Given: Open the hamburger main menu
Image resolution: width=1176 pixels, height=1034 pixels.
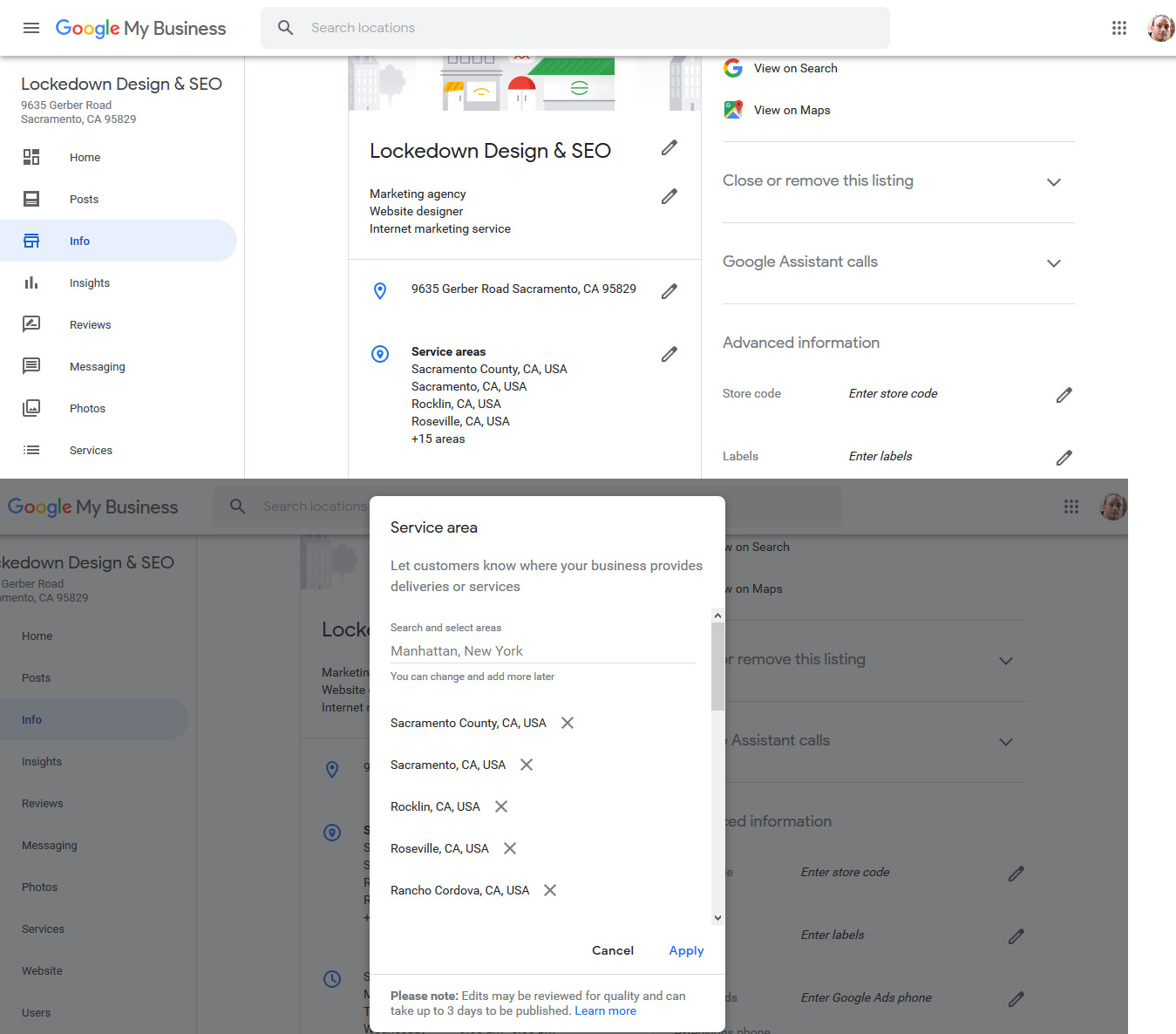Looking at the screenshot, I should pyautogui.click(x=31, y=28).
